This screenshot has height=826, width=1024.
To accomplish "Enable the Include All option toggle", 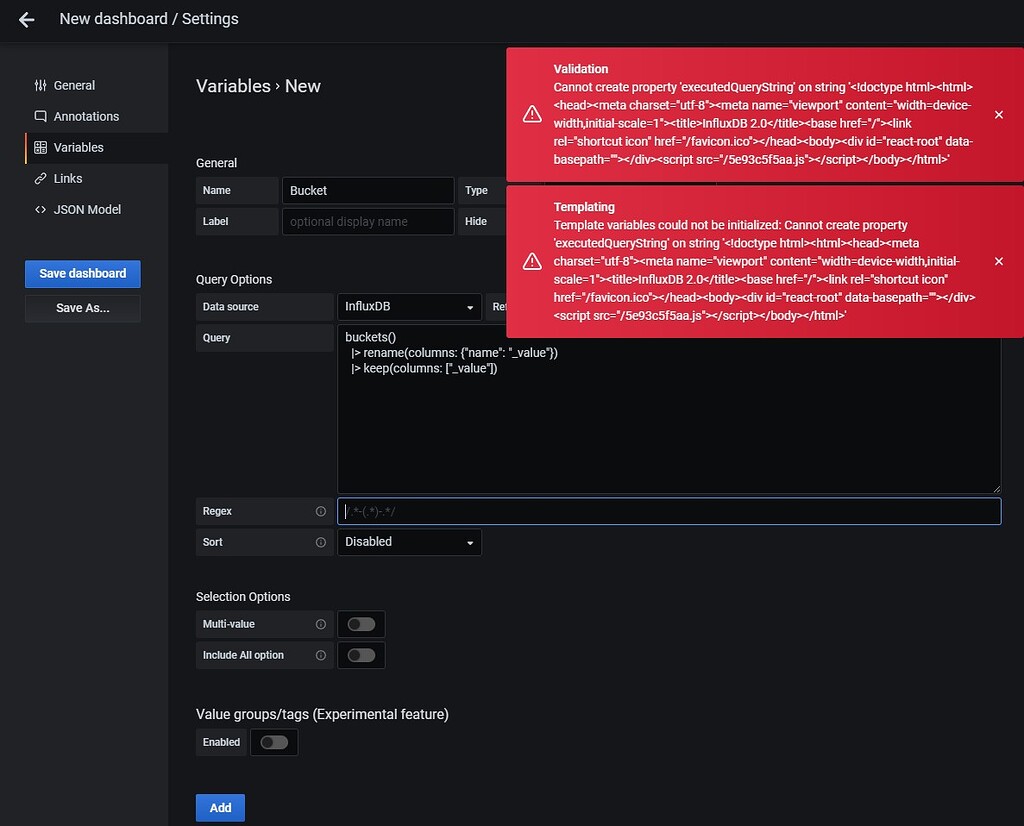I will pos(361,655).
